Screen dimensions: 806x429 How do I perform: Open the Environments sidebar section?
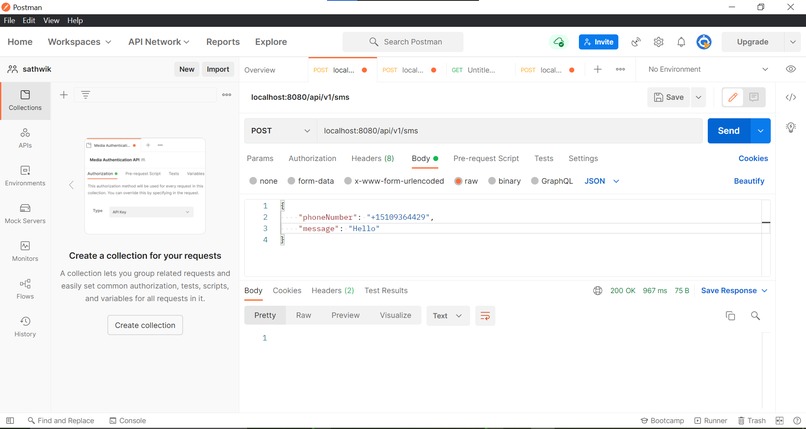click(25, 176)
